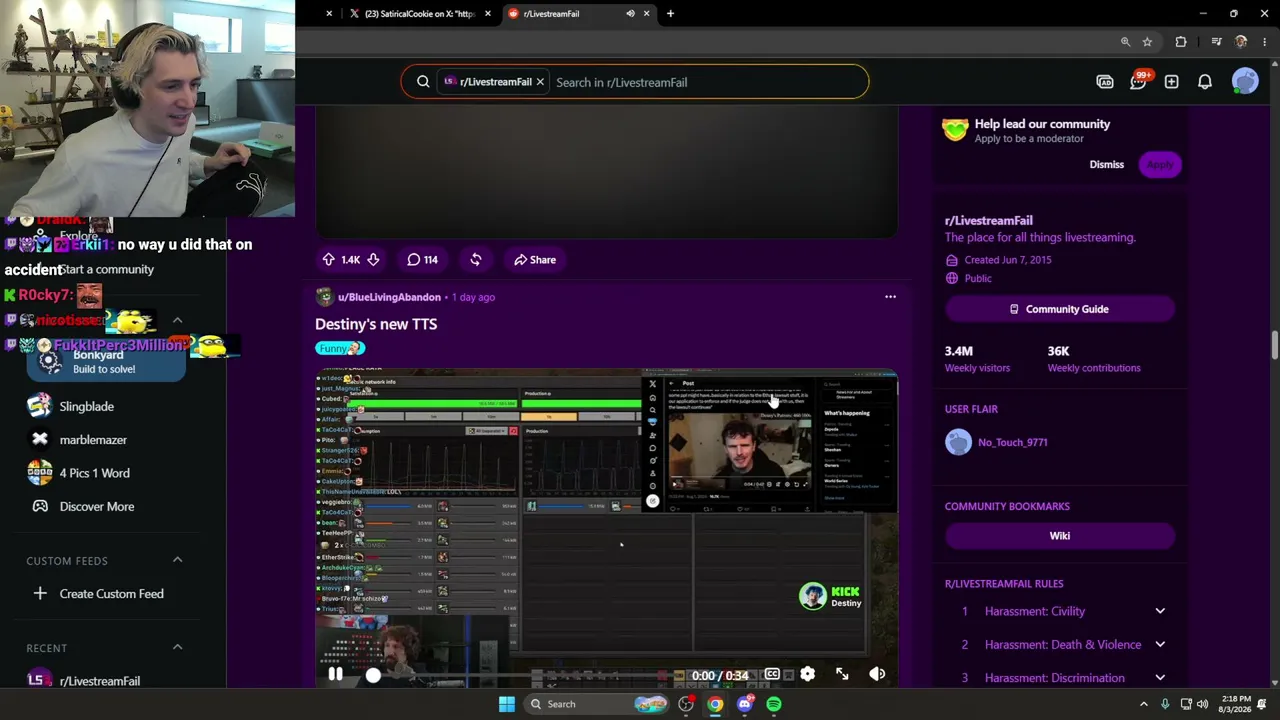Bookmark this page with the star

point(1147,42)
